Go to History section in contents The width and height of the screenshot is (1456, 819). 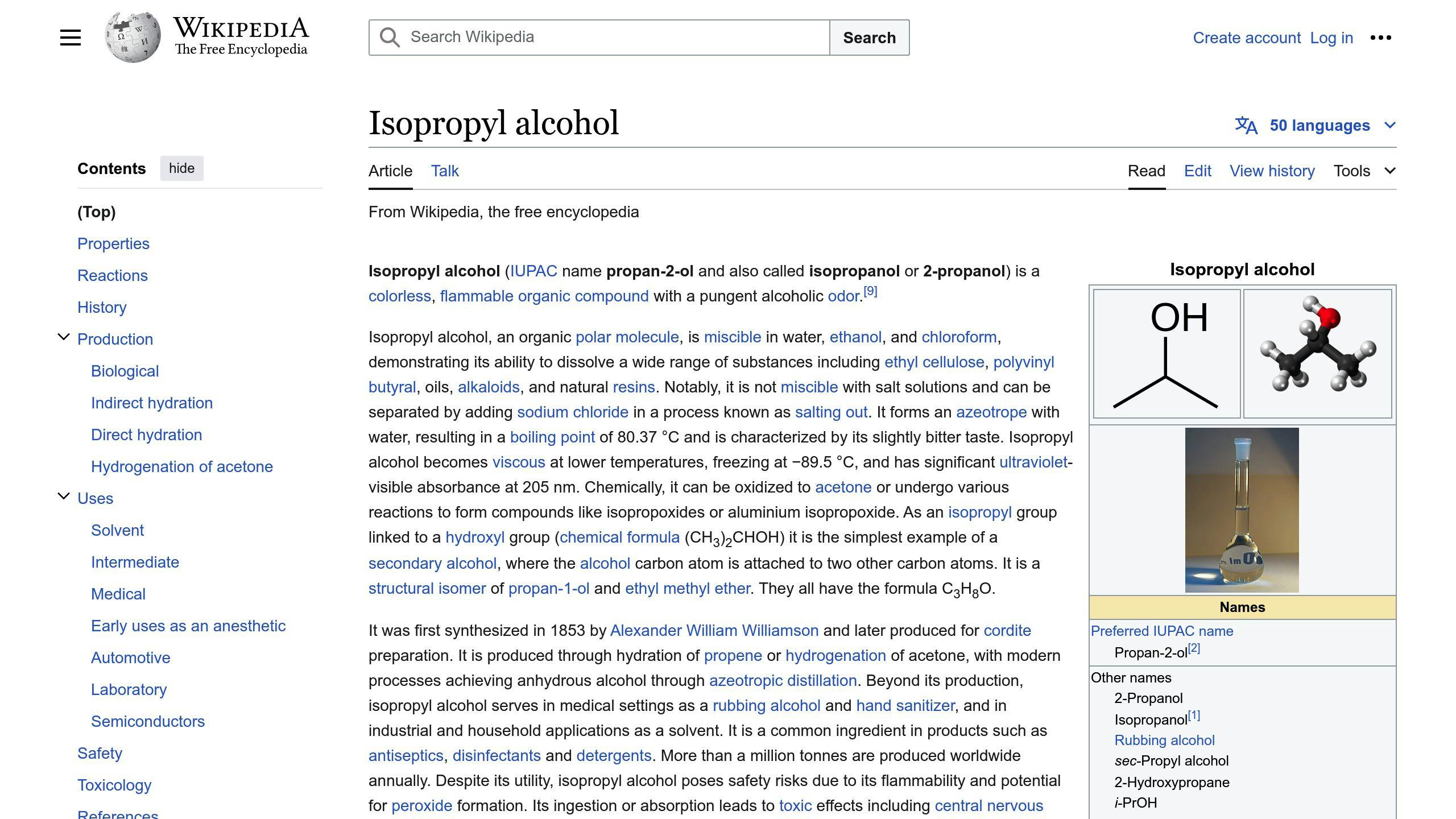(x=102, y=307)
